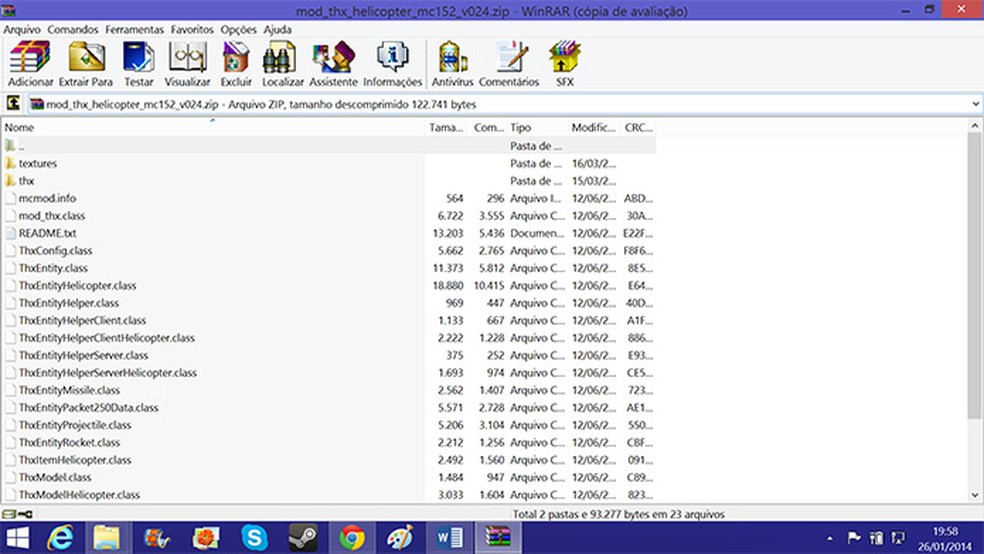984x554 pixels.
Task: Open the Ferramentas menu
Action: (x=134, y=29)
